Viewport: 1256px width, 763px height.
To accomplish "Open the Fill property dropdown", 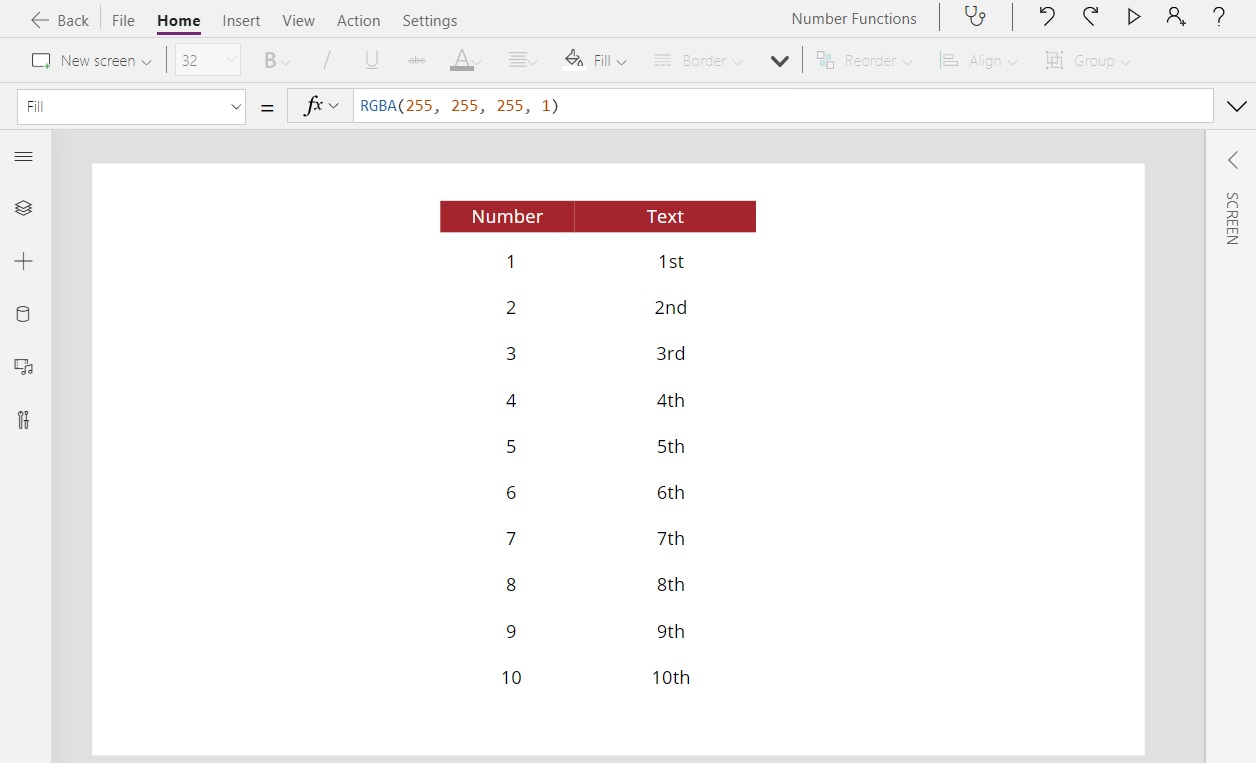I will tap(131, 106).
